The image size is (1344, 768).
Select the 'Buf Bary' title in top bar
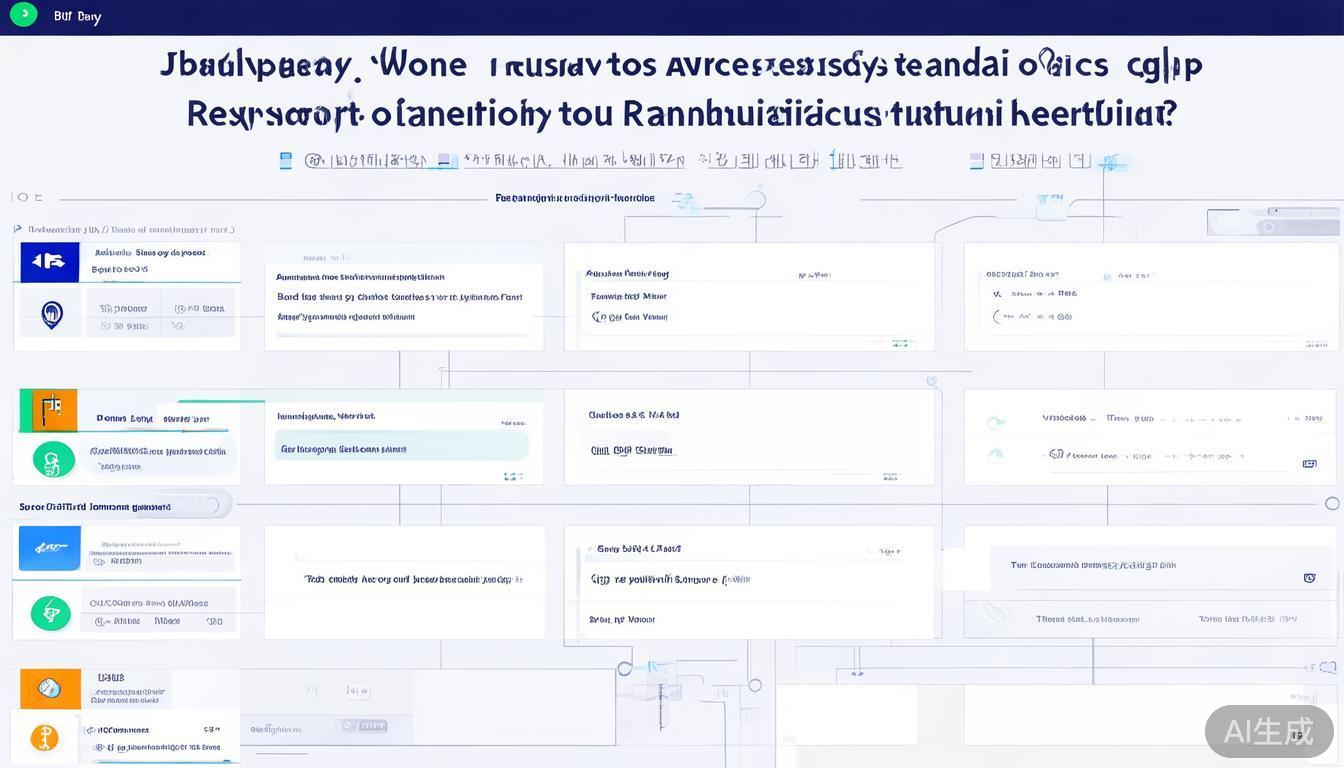[77, 17]
